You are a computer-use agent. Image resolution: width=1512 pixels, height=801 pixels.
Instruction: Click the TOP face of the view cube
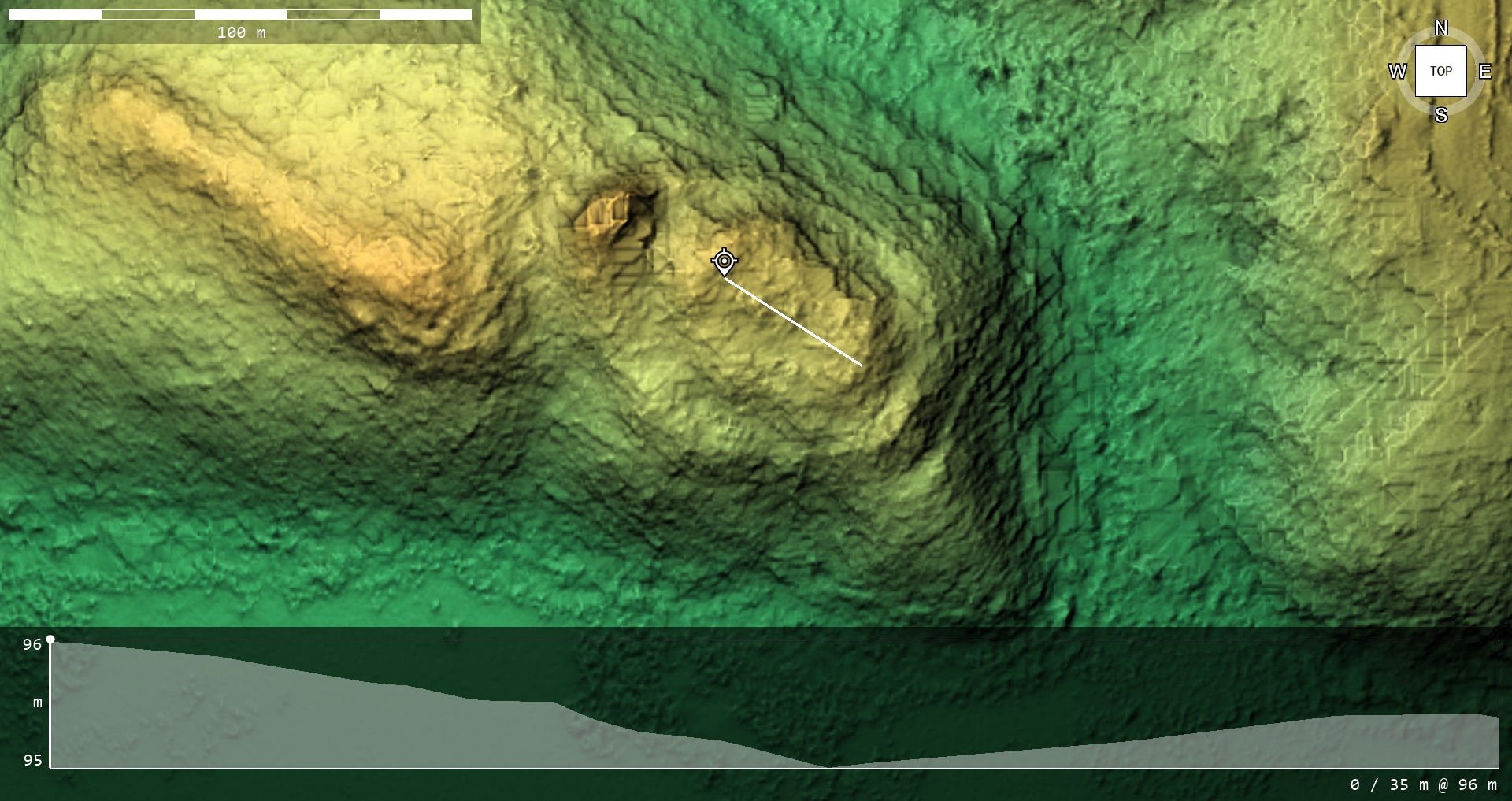click(1440, 71)
